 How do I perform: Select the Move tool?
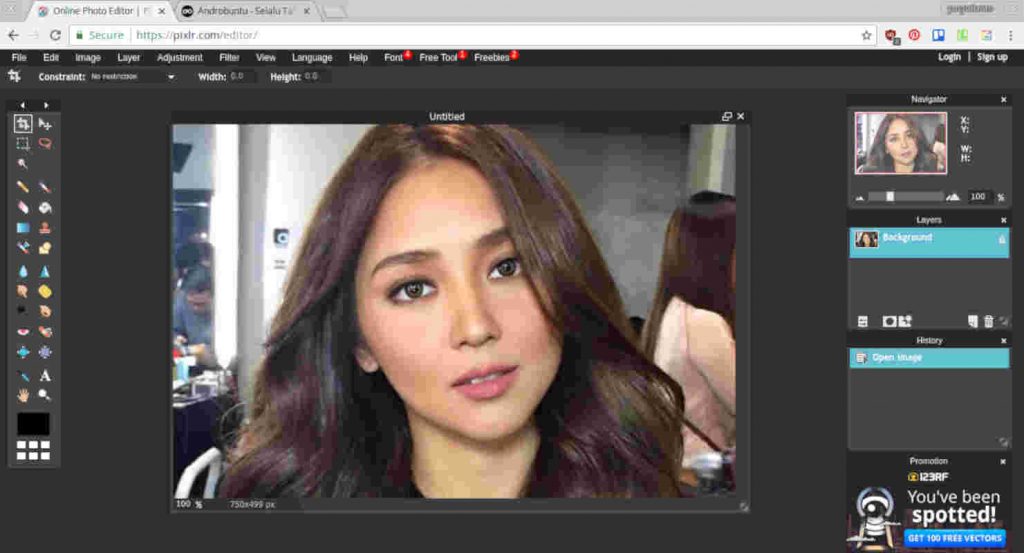(45, 124)
